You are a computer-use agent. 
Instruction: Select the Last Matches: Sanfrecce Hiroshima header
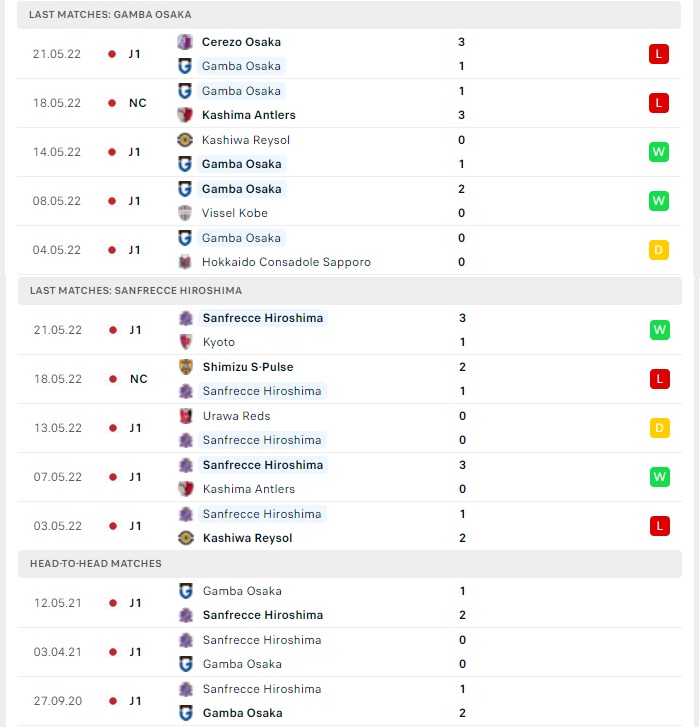tap(350, 291)
